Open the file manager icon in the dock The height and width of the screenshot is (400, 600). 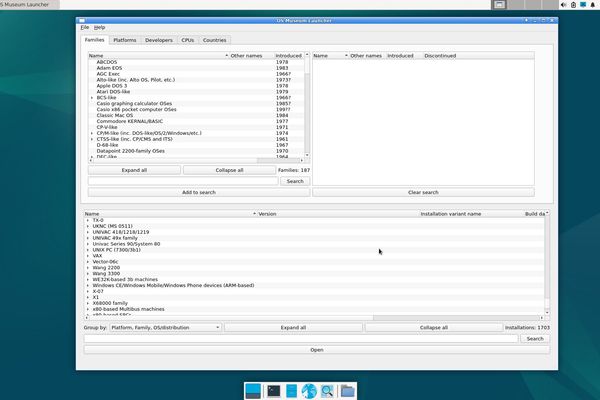(x=292, y=391)
